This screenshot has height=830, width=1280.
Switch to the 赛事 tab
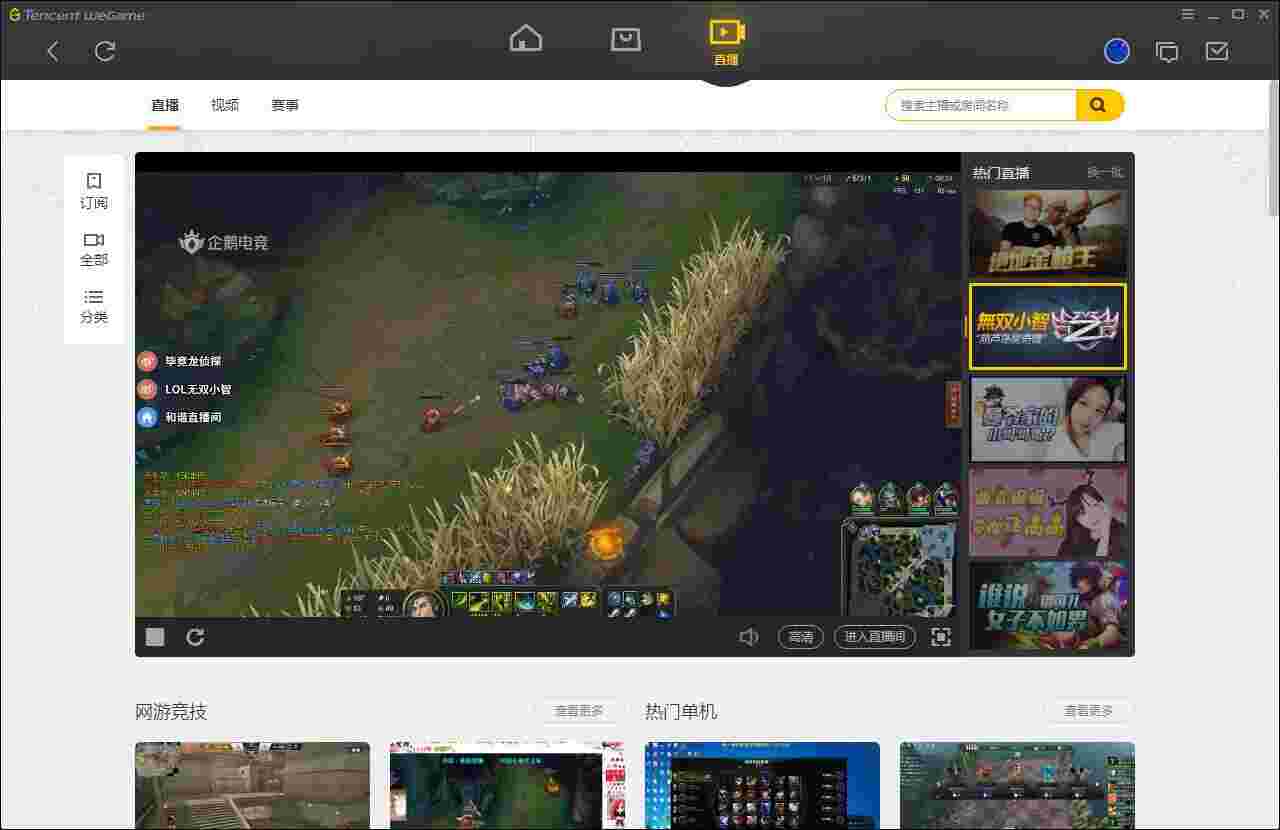(x=285, y=104)
